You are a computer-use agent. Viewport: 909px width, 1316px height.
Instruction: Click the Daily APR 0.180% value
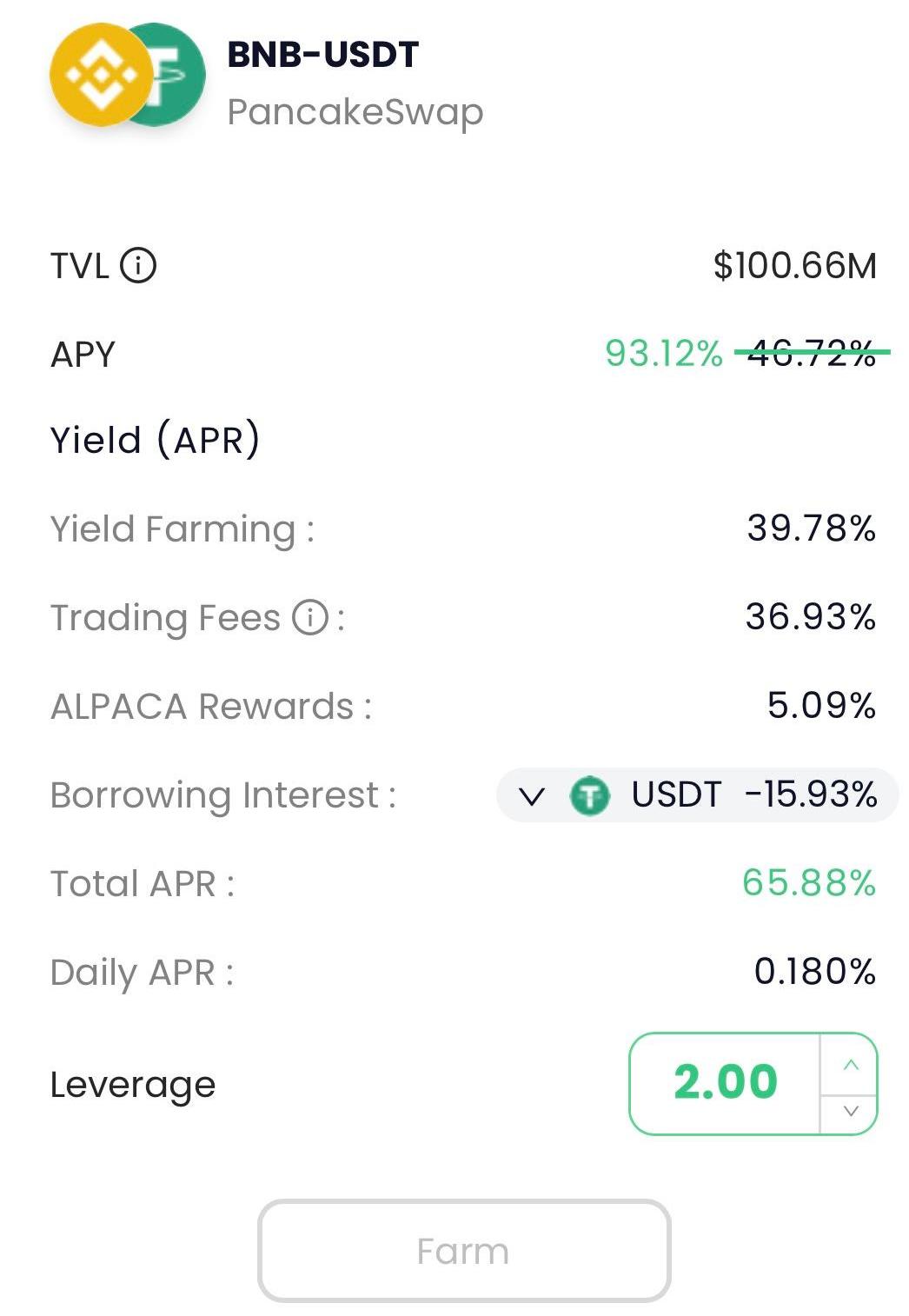[x=814, y=972]
